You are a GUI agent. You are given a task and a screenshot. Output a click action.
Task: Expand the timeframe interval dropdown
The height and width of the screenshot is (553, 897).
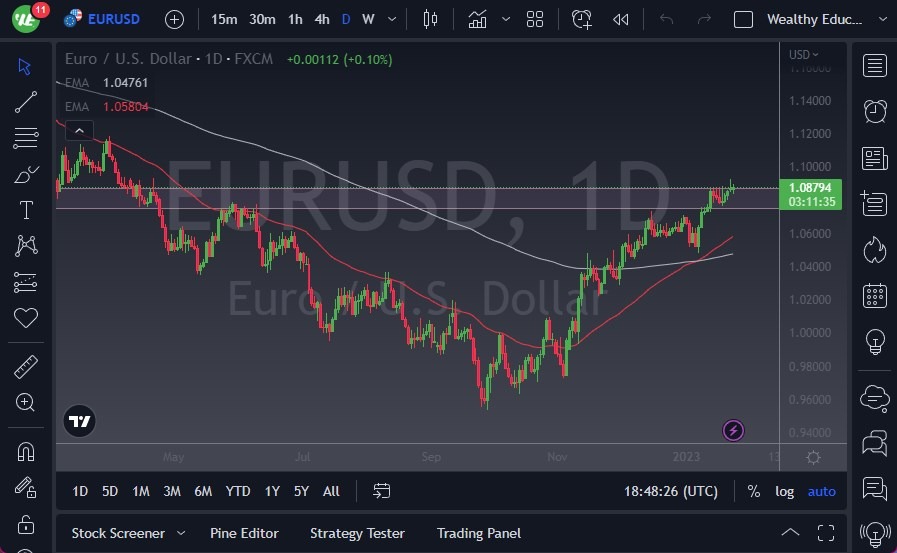point(392,19)
